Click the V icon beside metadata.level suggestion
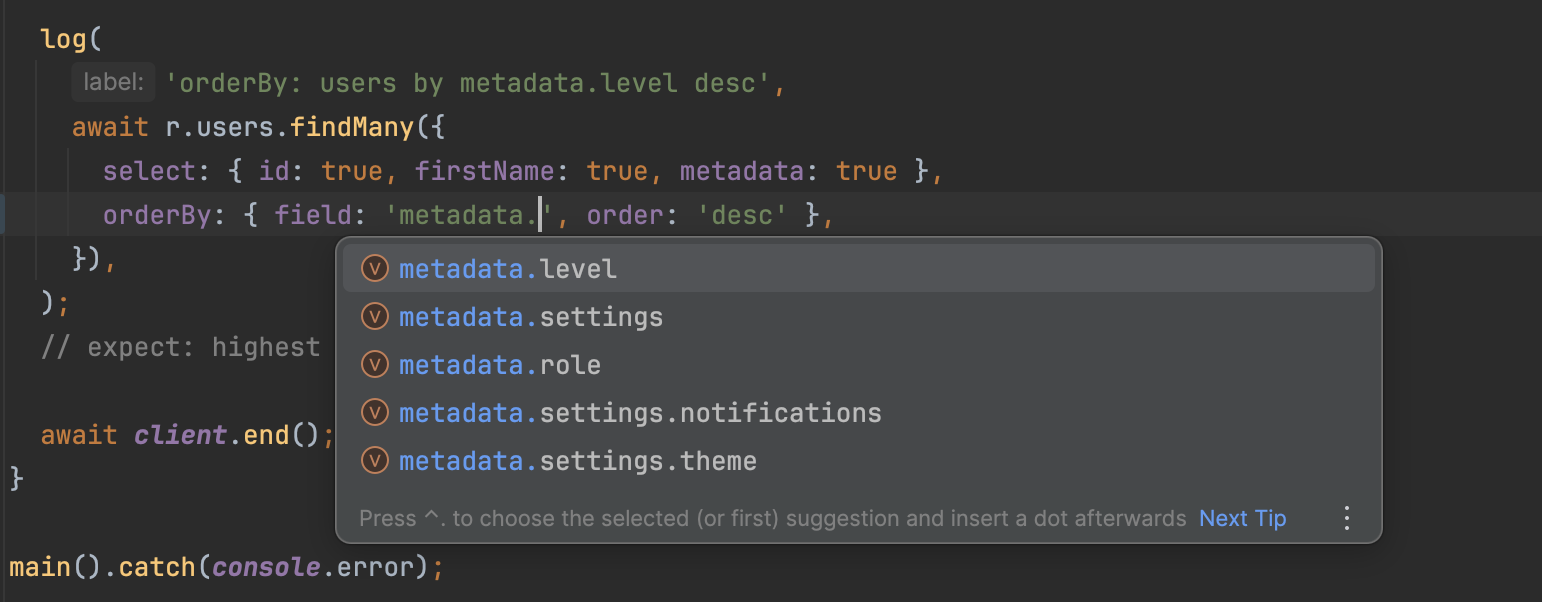Screen dimensions: 1542x602 click(374, 268)
